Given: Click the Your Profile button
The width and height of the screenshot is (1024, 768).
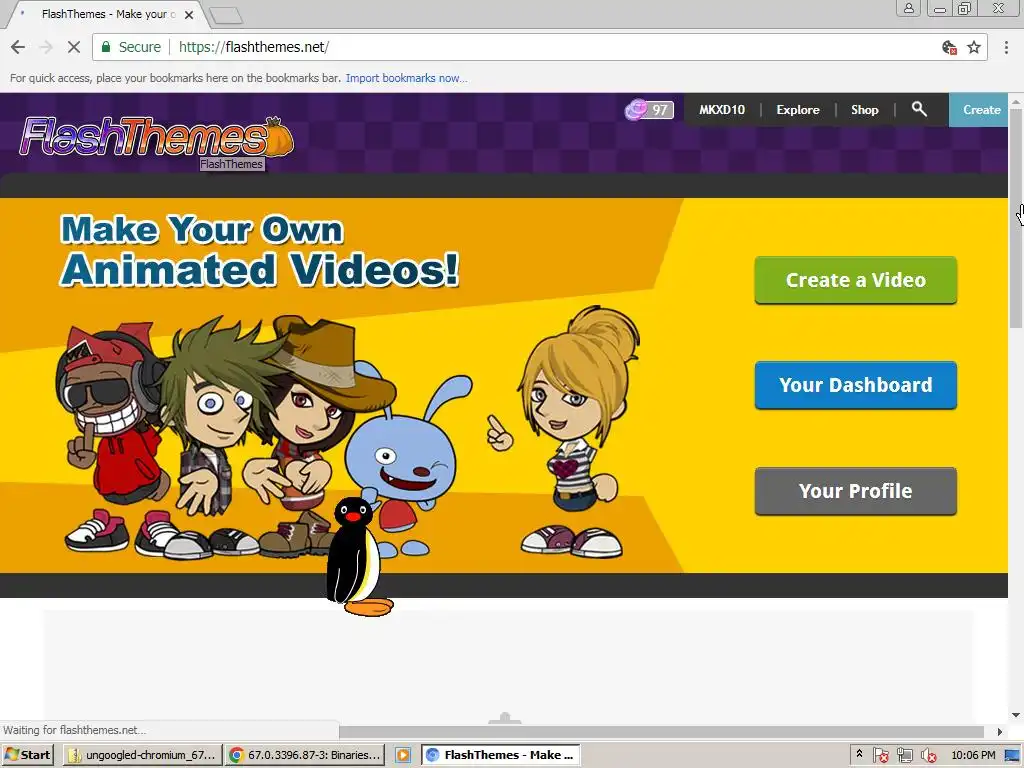Looking at the screenshot, I should (x=856, y=491).
